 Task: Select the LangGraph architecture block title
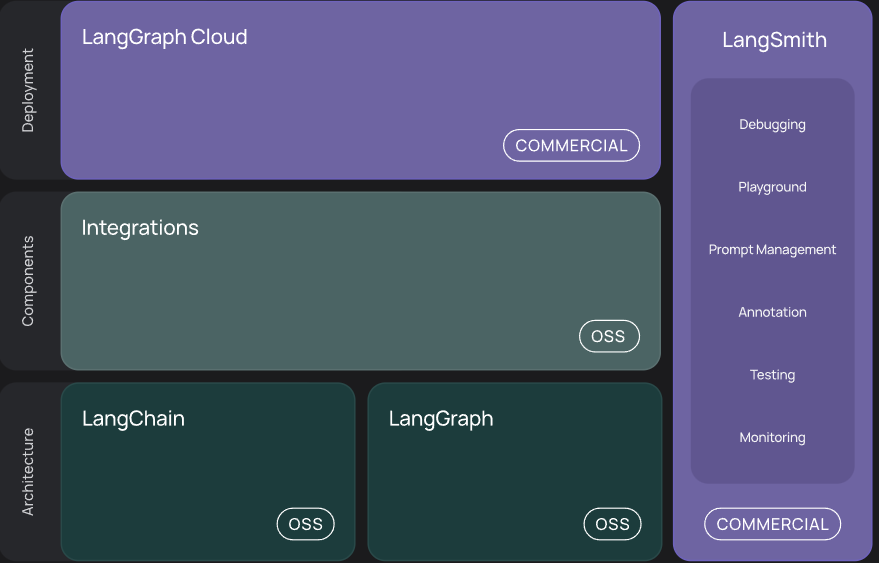(x=441, y=419)
